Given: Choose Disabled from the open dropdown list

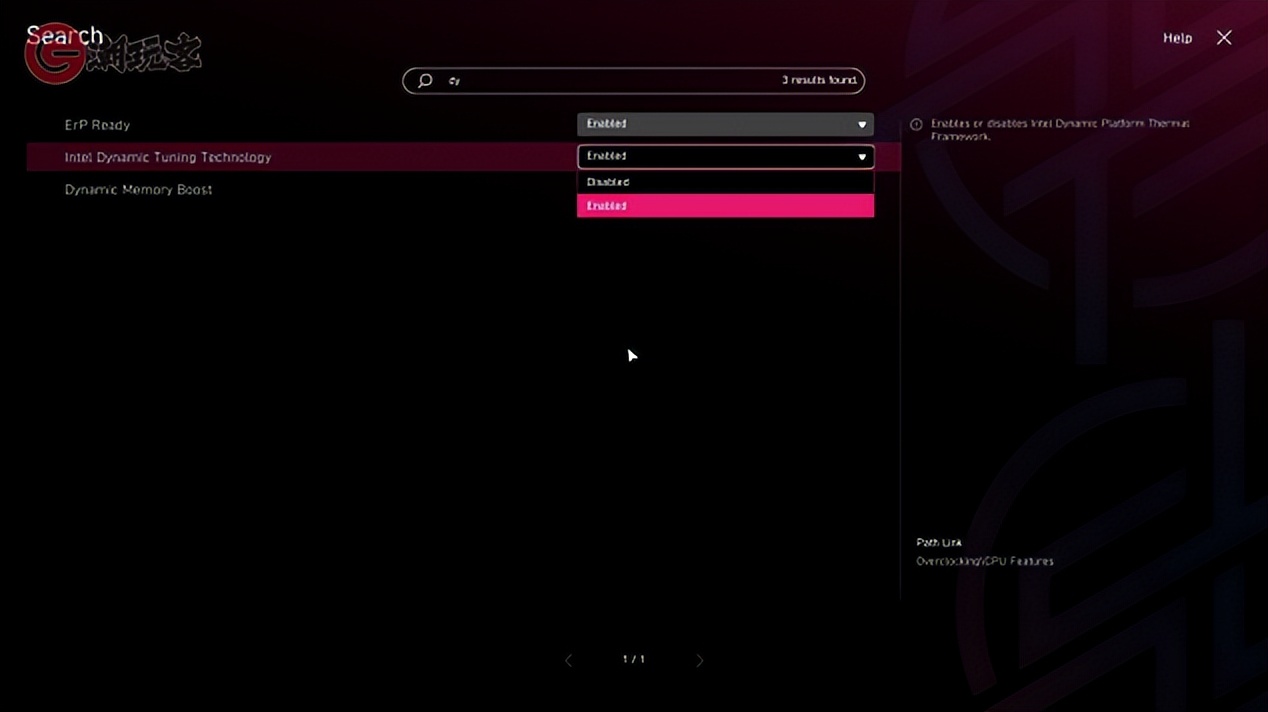Looking at the screenshot, I should point(725,182).
